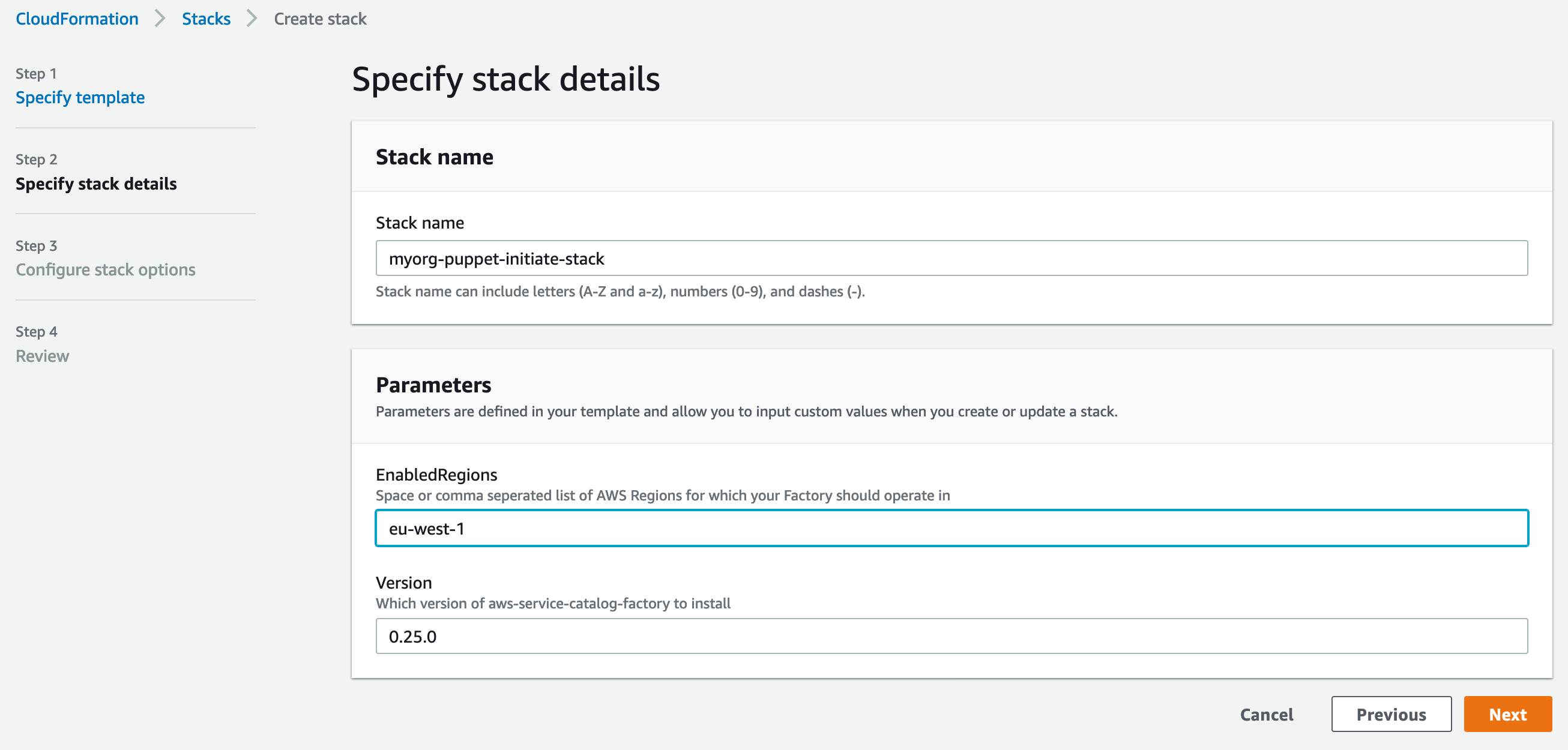
Task: Go to the Stacks breadcrumb link
Action: [x=206, y=19]
